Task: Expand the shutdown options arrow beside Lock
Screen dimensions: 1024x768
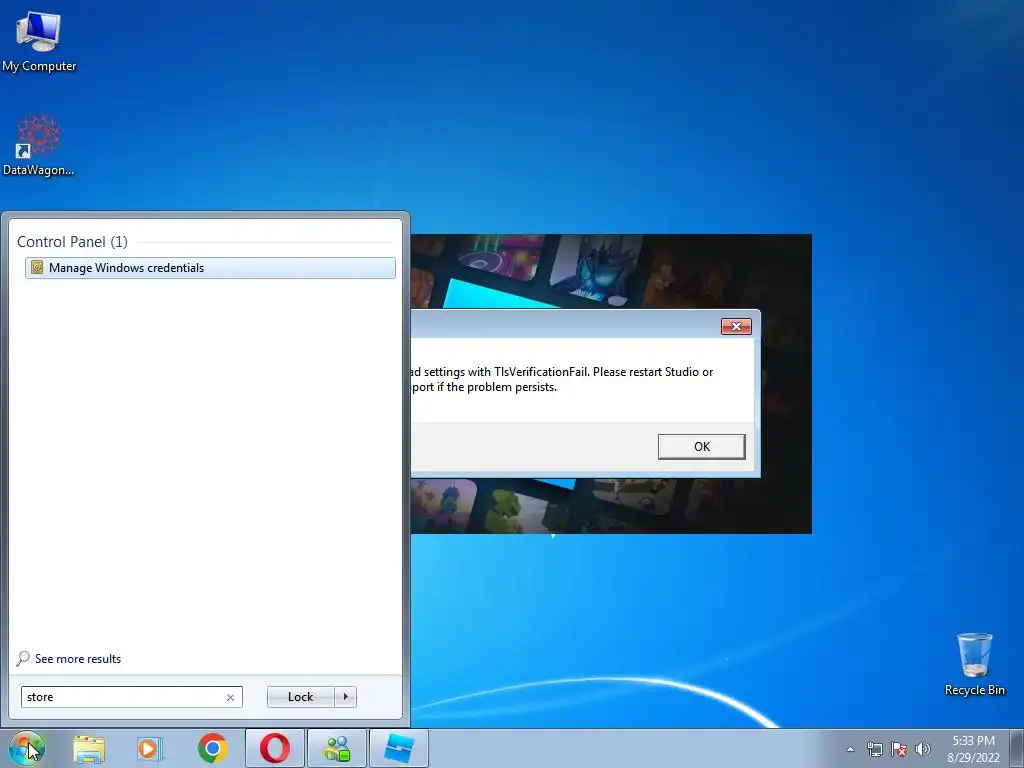Action: click(345, 697)
